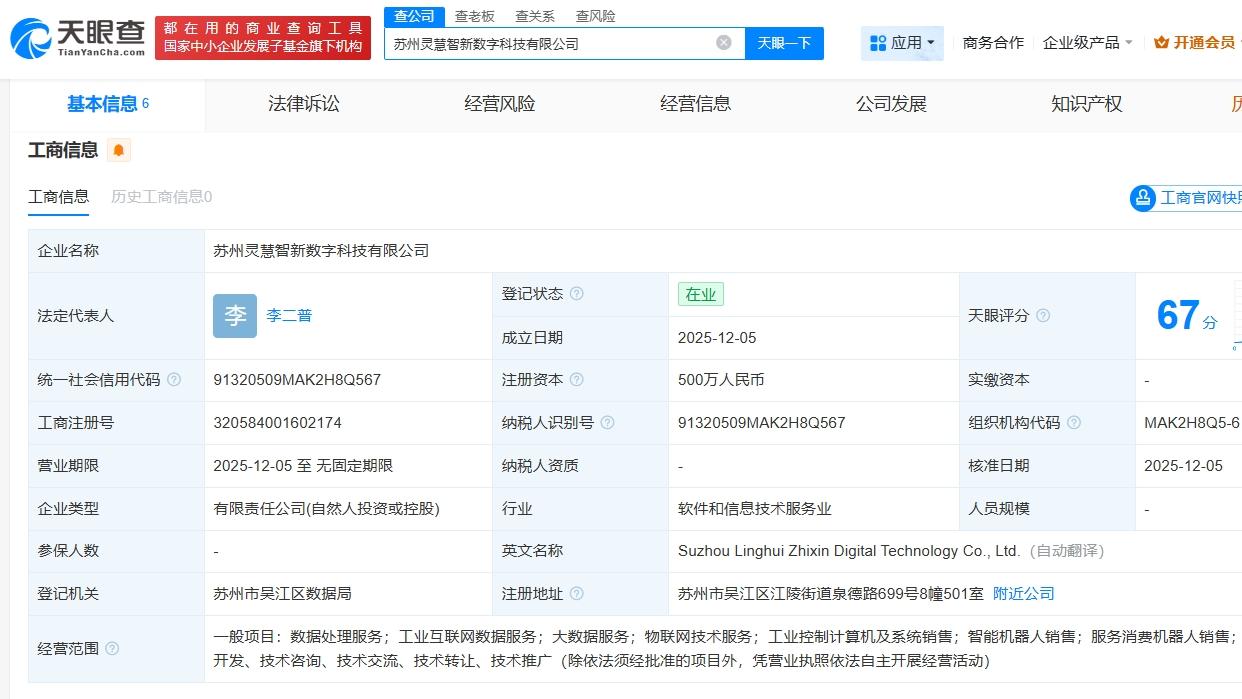Click help icon beside 统一社会信用代码

[x=174, y=380]
